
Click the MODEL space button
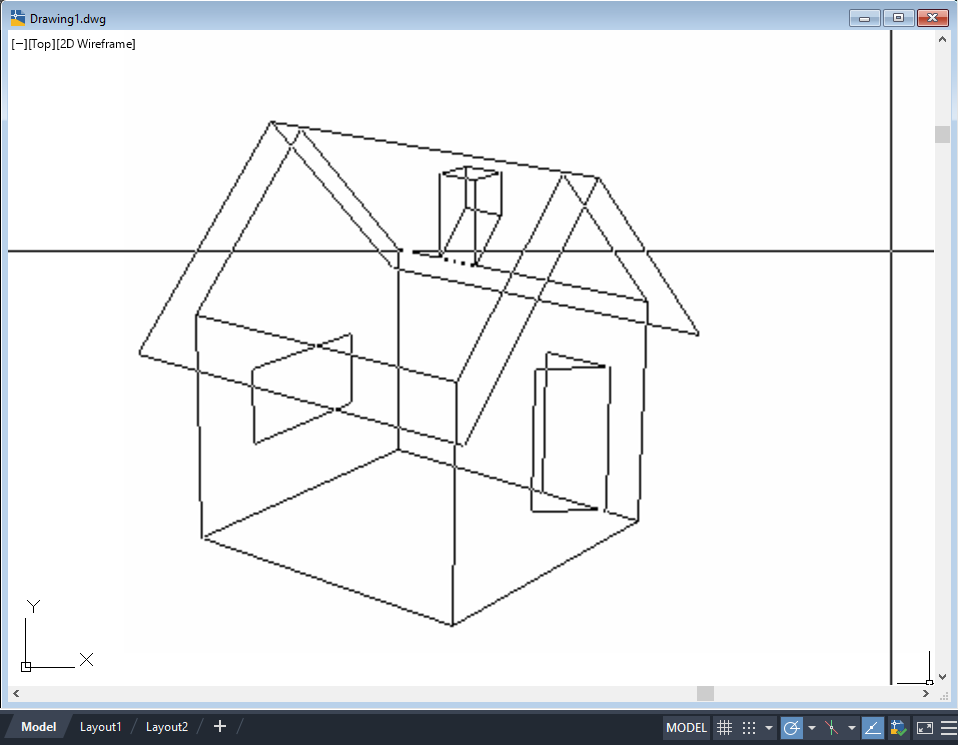pyautogui.click(x=686, y=727)
